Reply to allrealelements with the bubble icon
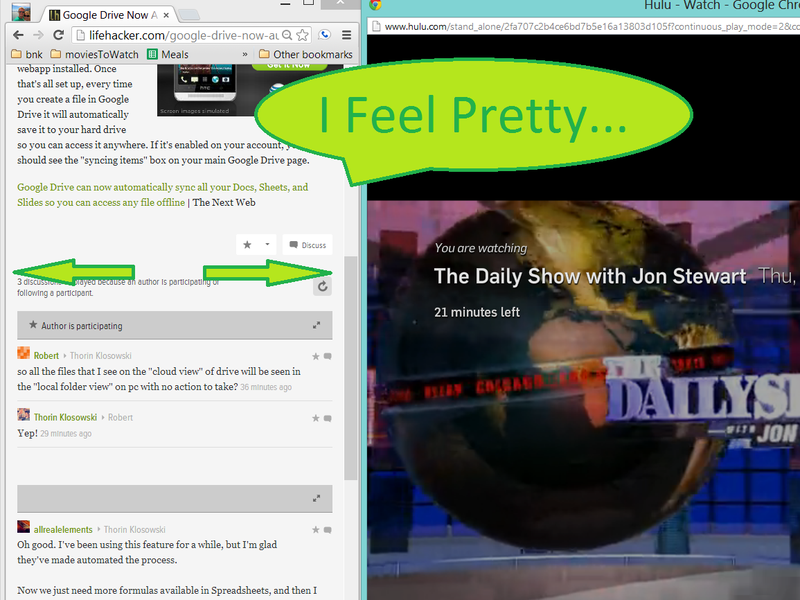 (x=328, y=530)
